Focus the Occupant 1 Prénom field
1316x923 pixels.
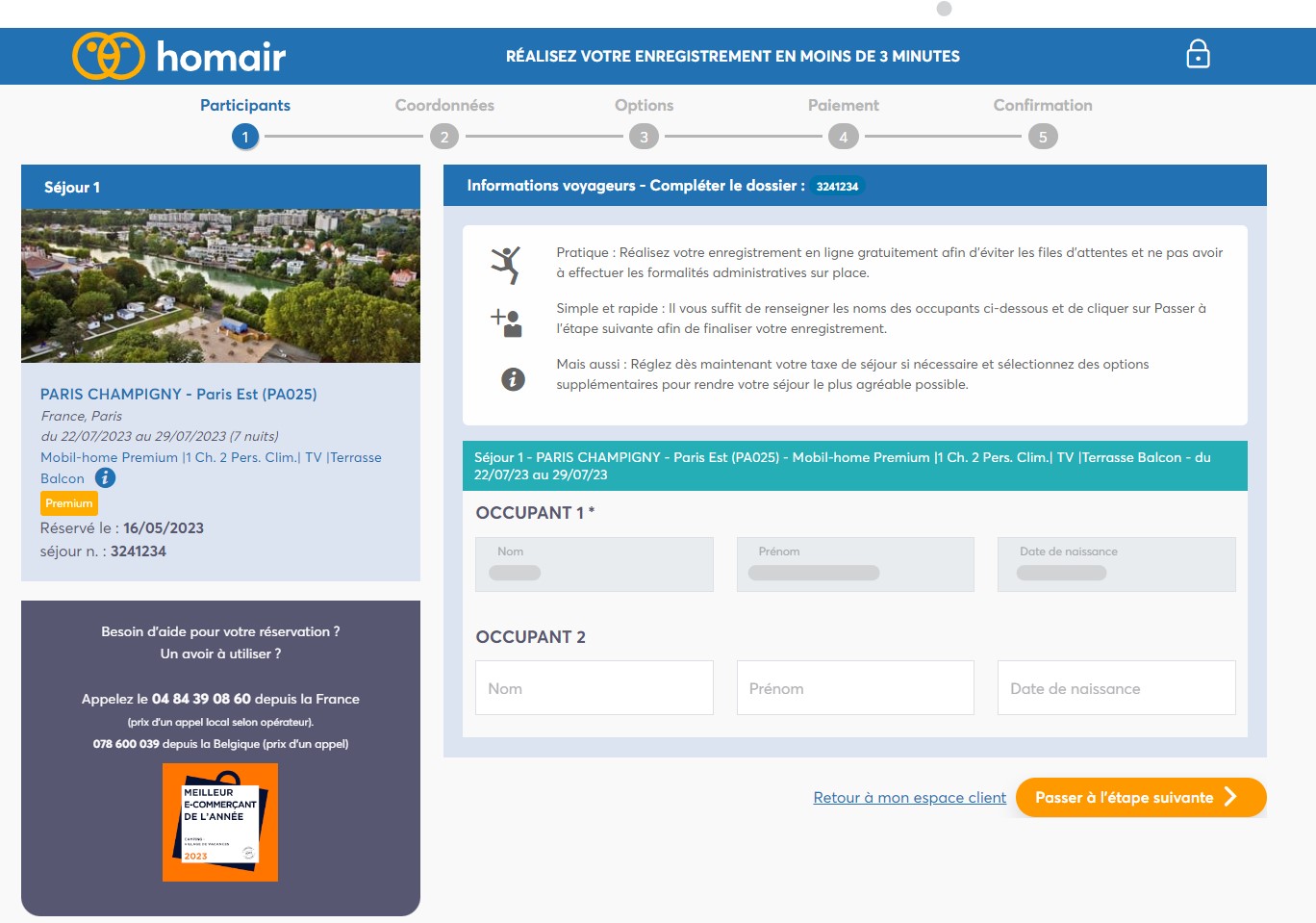(855, 564)
